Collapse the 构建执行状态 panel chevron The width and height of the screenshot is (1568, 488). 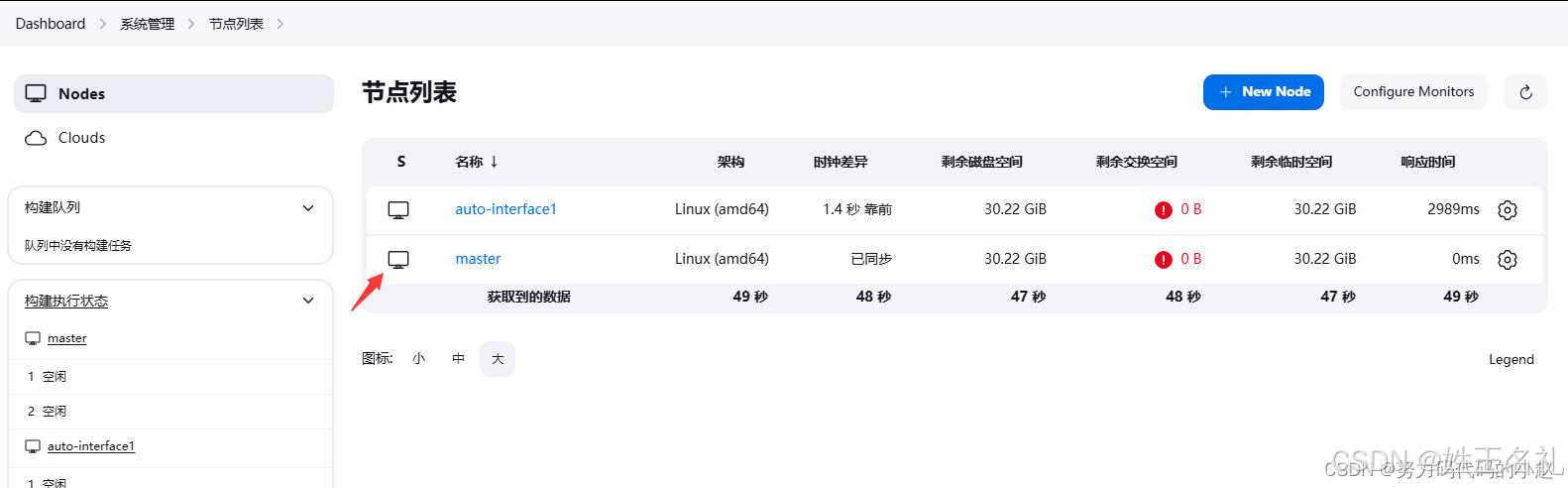click(x=308, y=301)
